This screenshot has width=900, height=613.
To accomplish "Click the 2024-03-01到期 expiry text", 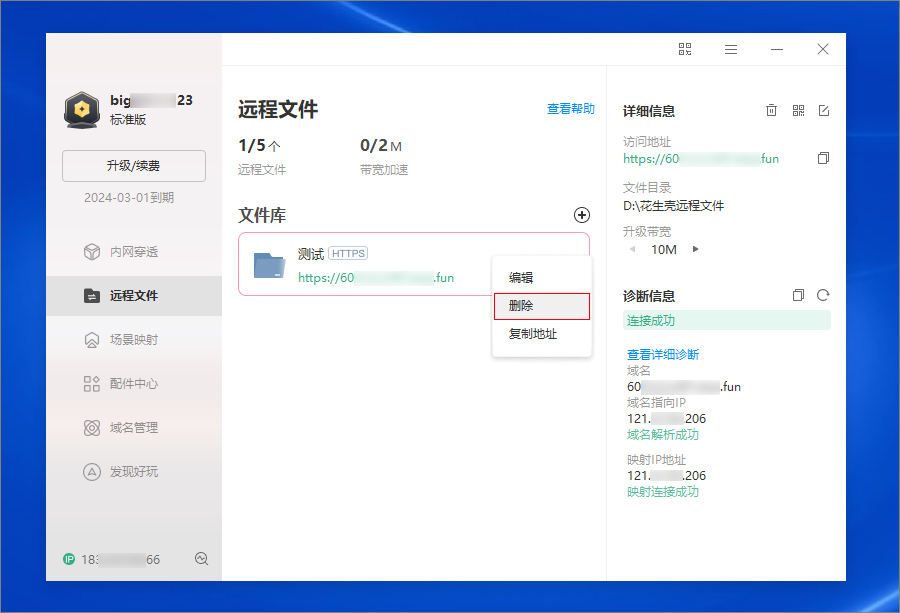I will 129,197.
